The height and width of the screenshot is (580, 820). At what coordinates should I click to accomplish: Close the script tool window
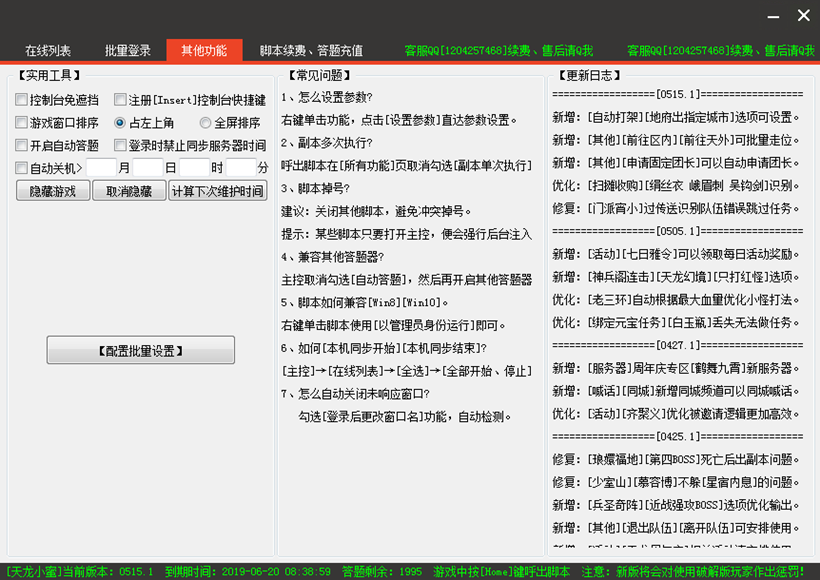coord(803,16)
